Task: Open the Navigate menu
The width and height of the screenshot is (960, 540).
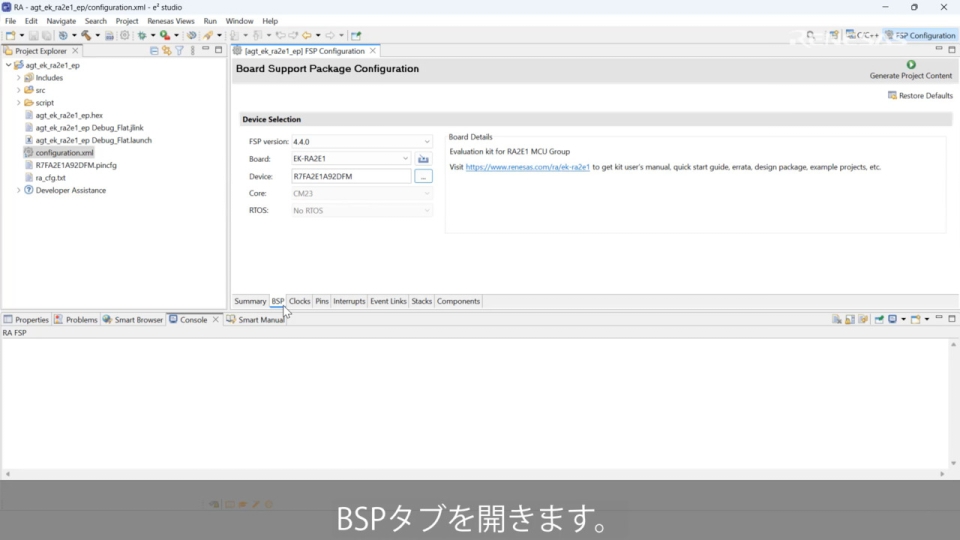Action: click(61, 21)
